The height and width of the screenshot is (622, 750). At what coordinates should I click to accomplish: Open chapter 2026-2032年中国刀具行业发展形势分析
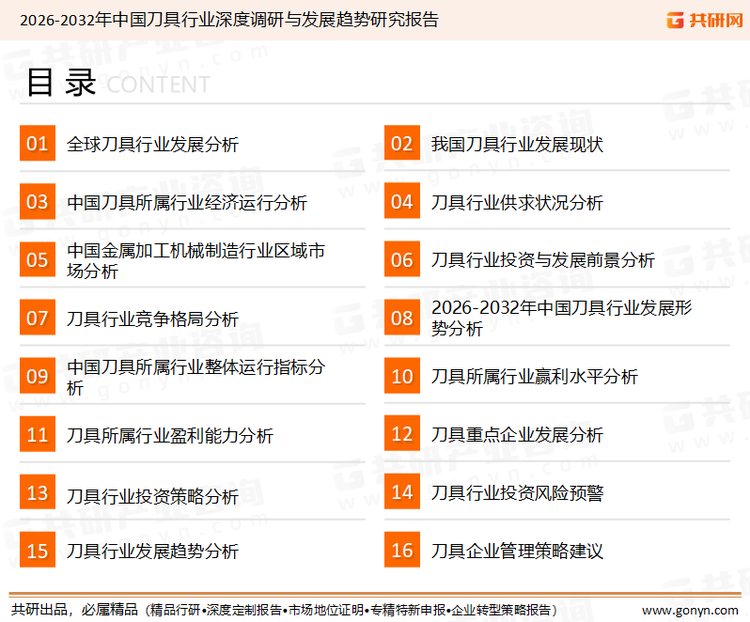(x=562, y=318)
